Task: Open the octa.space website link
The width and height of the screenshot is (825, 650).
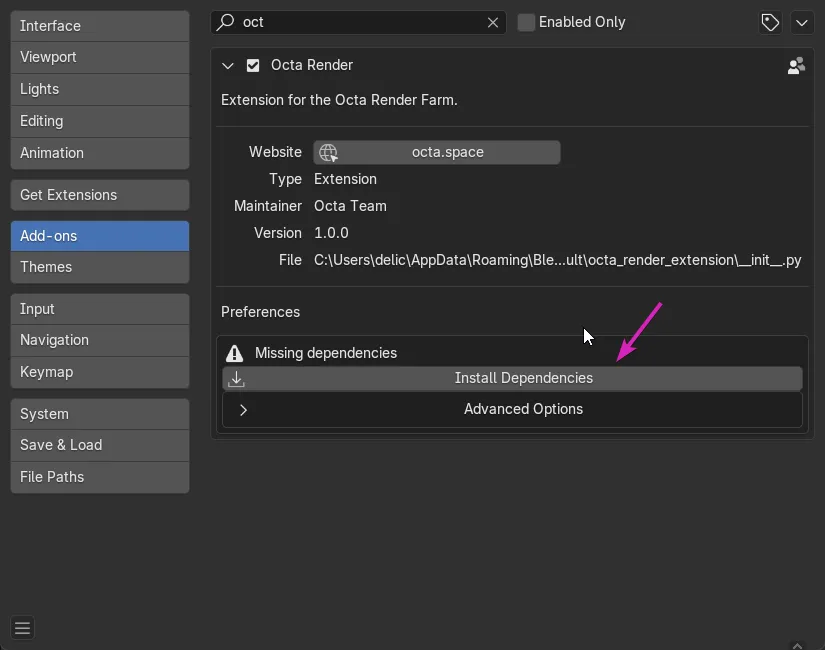Action: tap(447, 152)
